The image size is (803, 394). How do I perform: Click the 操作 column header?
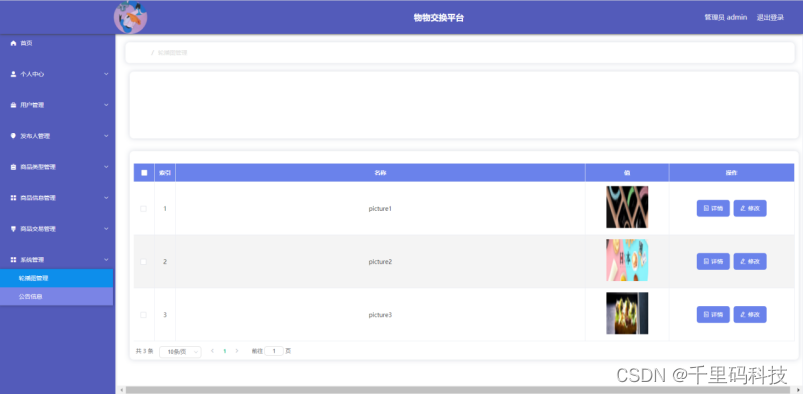(x=731, y=173)
